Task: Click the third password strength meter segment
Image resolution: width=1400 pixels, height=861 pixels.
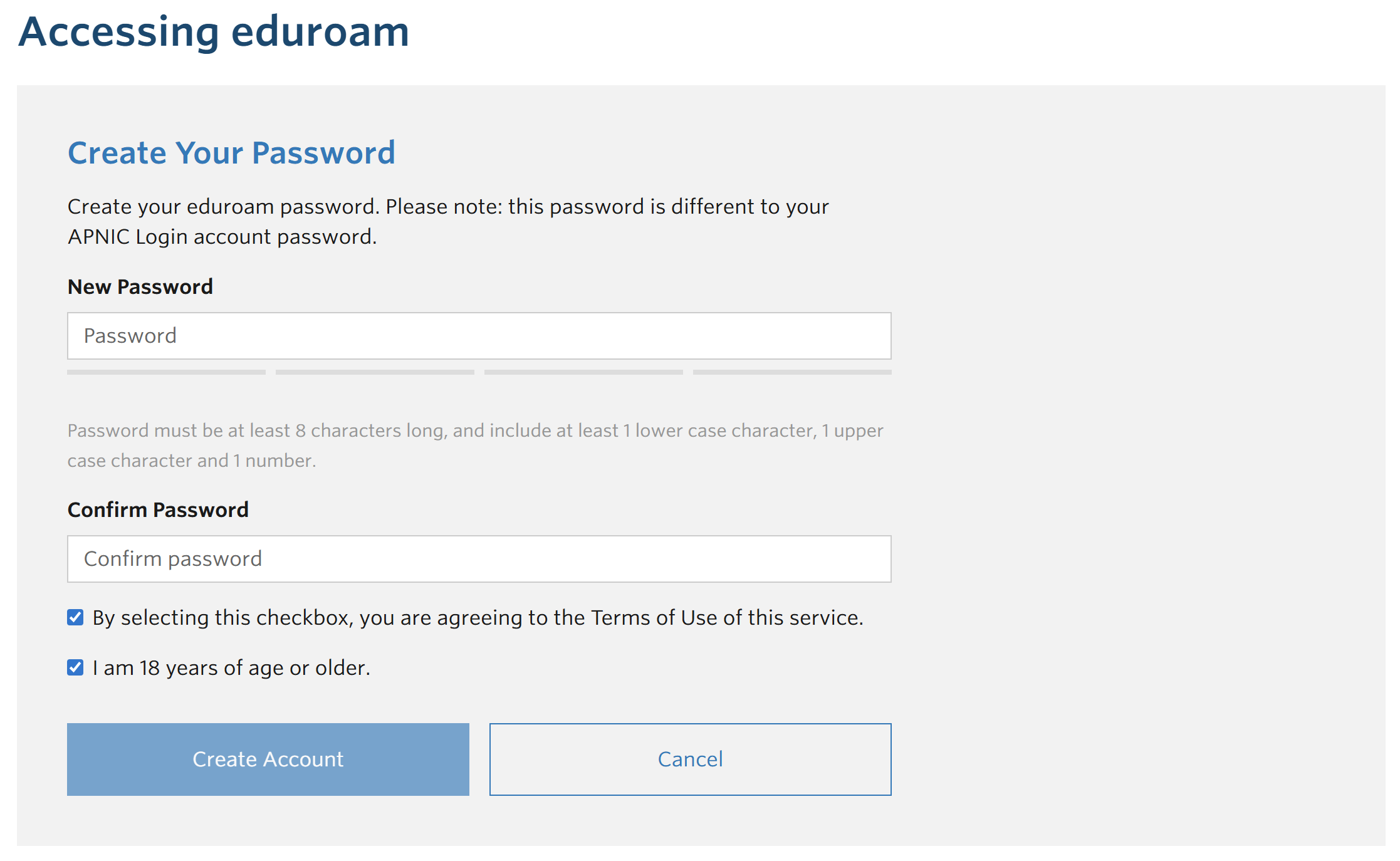Action: 583,372
